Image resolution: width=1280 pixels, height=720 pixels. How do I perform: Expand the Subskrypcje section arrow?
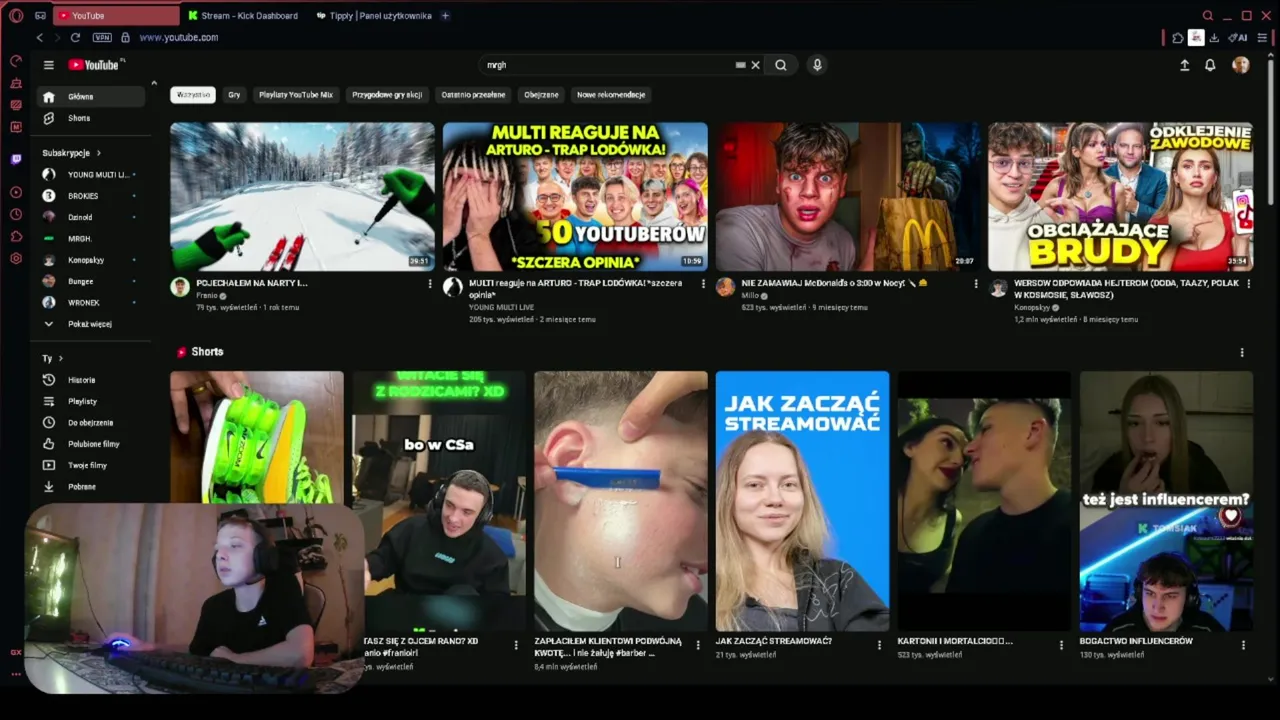click(x=99, y=153)
